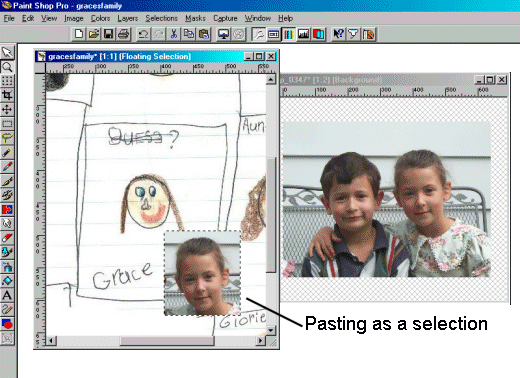520x378 pixels.
Task: Select the Arrow pointer tool
Action: (7, 52)
